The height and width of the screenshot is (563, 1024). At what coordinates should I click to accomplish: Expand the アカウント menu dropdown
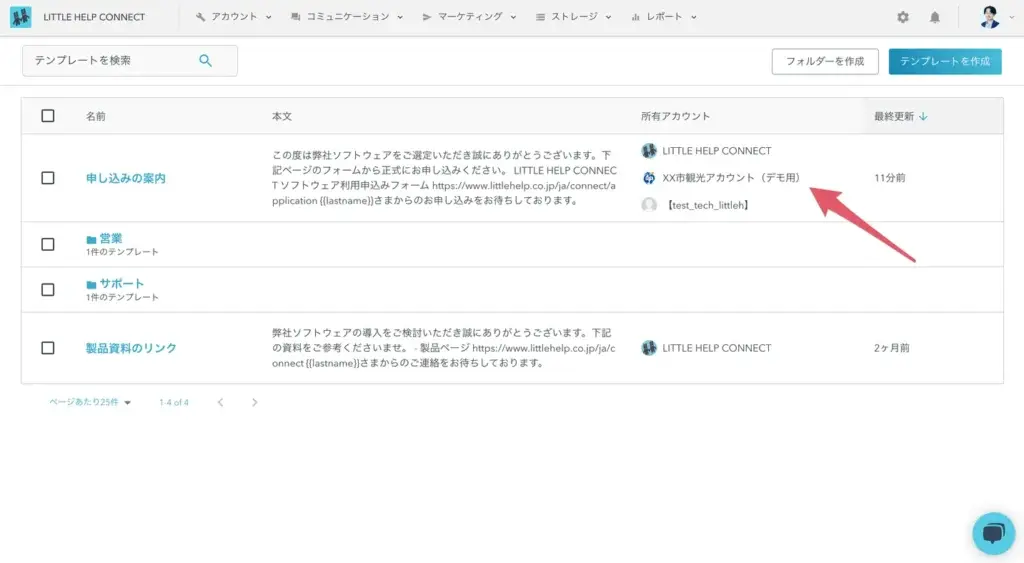(x=234, y=17)
